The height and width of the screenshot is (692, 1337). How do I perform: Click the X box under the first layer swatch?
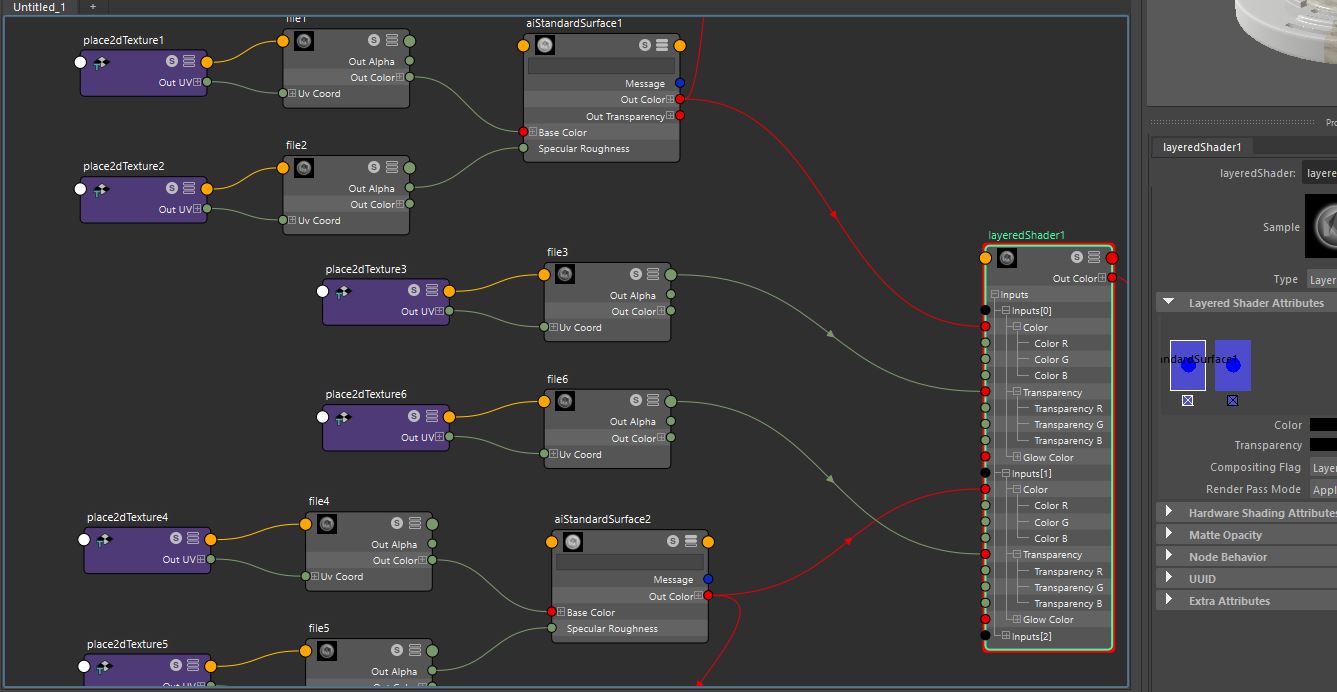[1186, 400]
